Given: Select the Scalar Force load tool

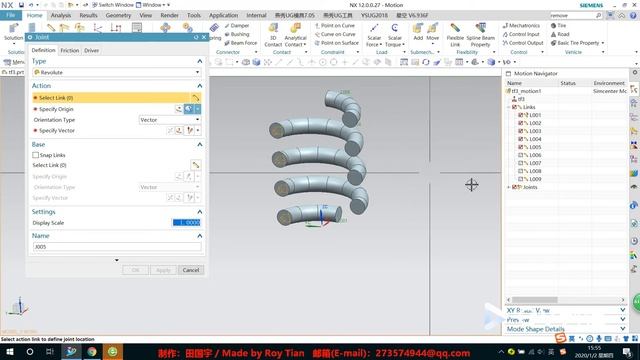Looking at the screenshot, I should click(x=374, y=35).
